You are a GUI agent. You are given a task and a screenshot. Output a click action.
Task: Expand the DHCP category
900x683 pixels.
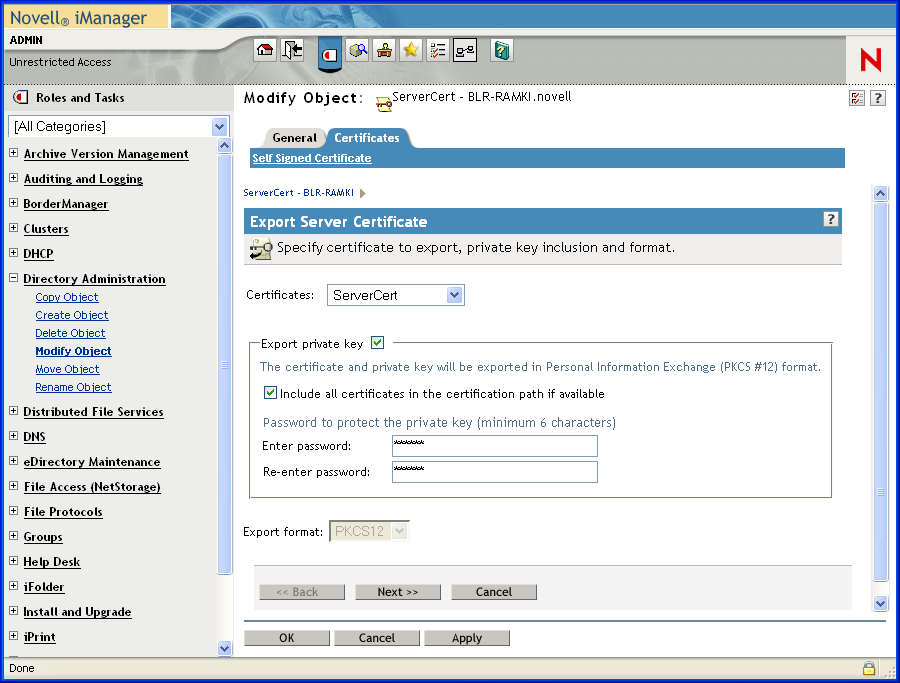click(x=14, y=253)
